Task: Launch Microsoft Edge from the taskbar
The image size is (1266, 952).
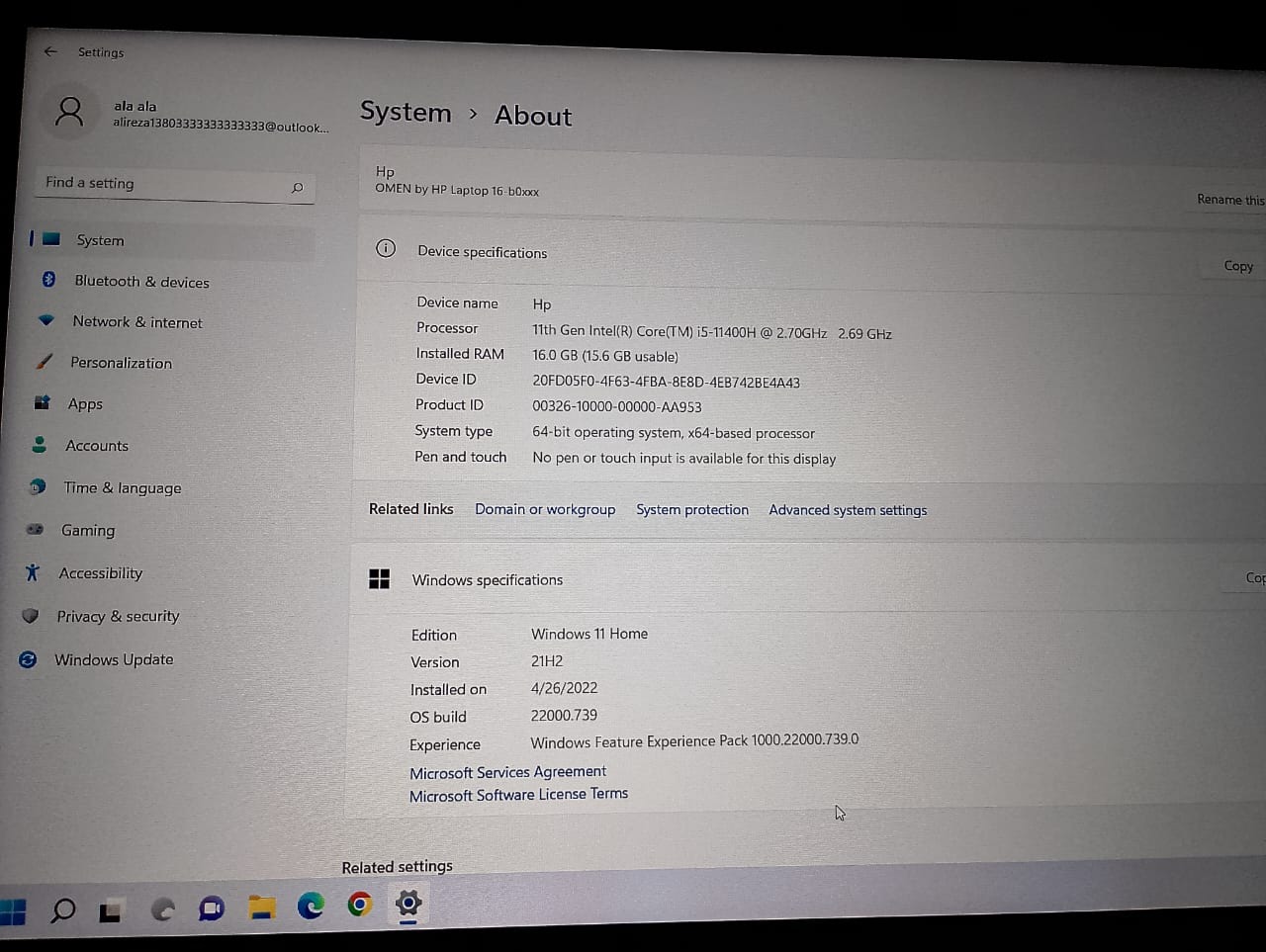Action: pos(311,905)
